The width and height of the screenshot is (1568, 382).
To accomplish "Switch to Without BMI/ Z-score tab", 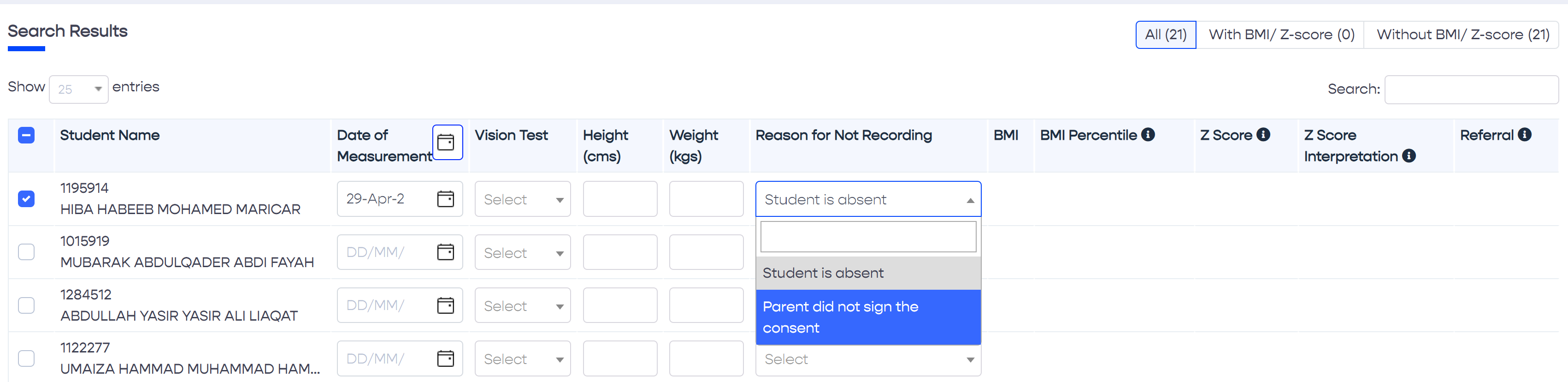I will click(x=1462, y=35).
